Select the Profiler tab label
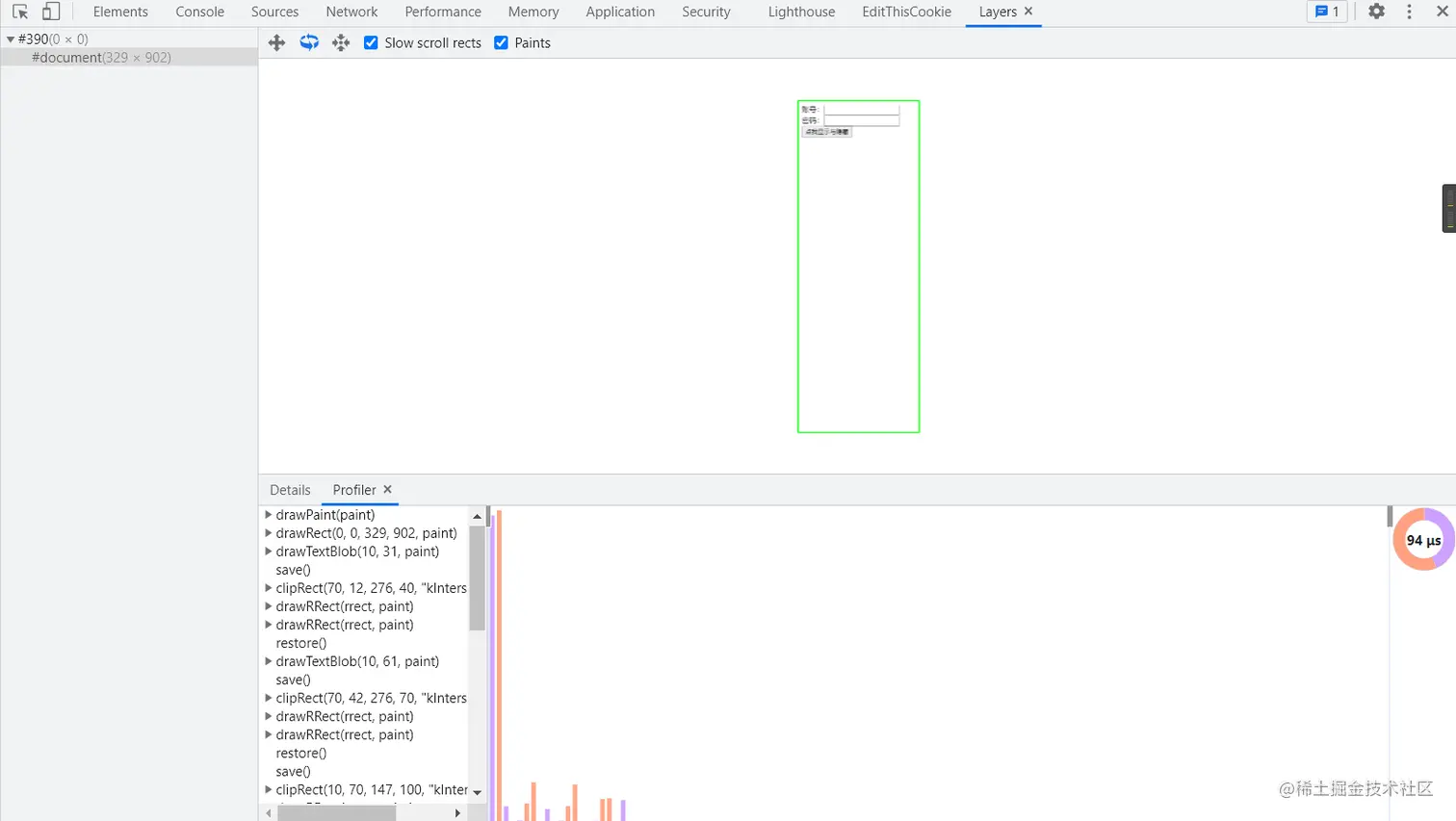 coord(354,490)
